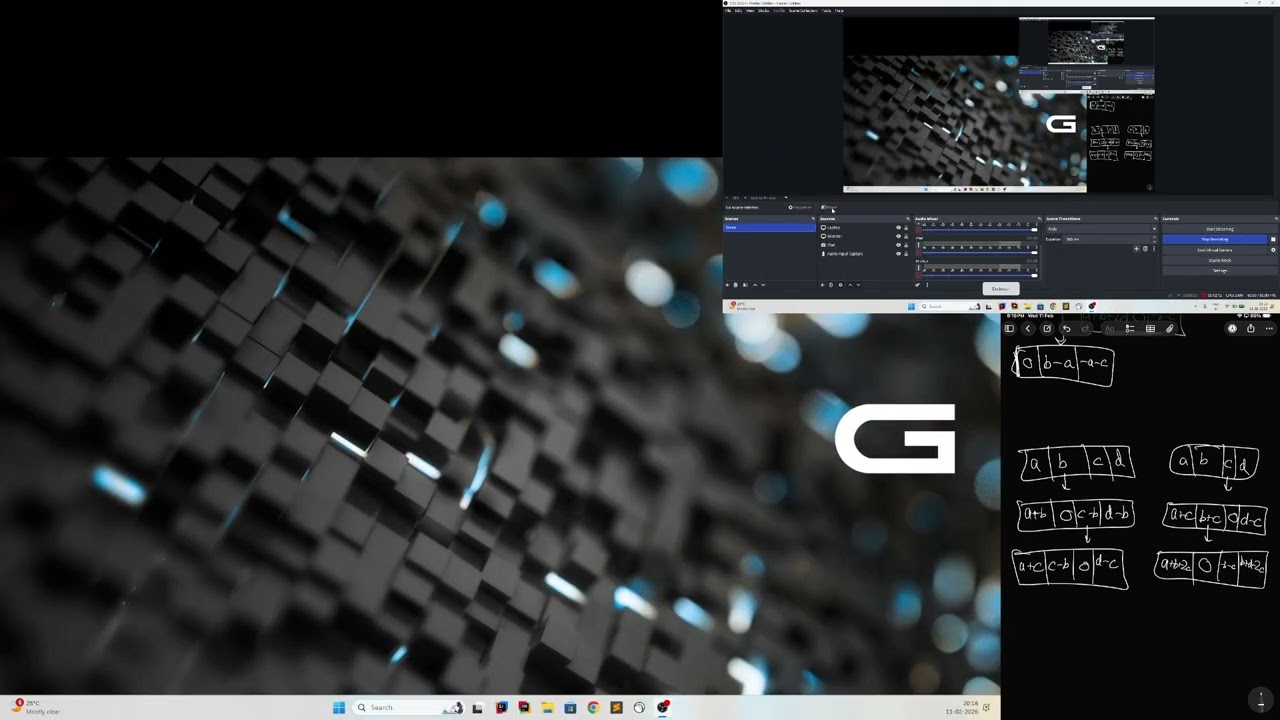
Task: Select the Monitor source row
Action: click(x=865, y=236)
